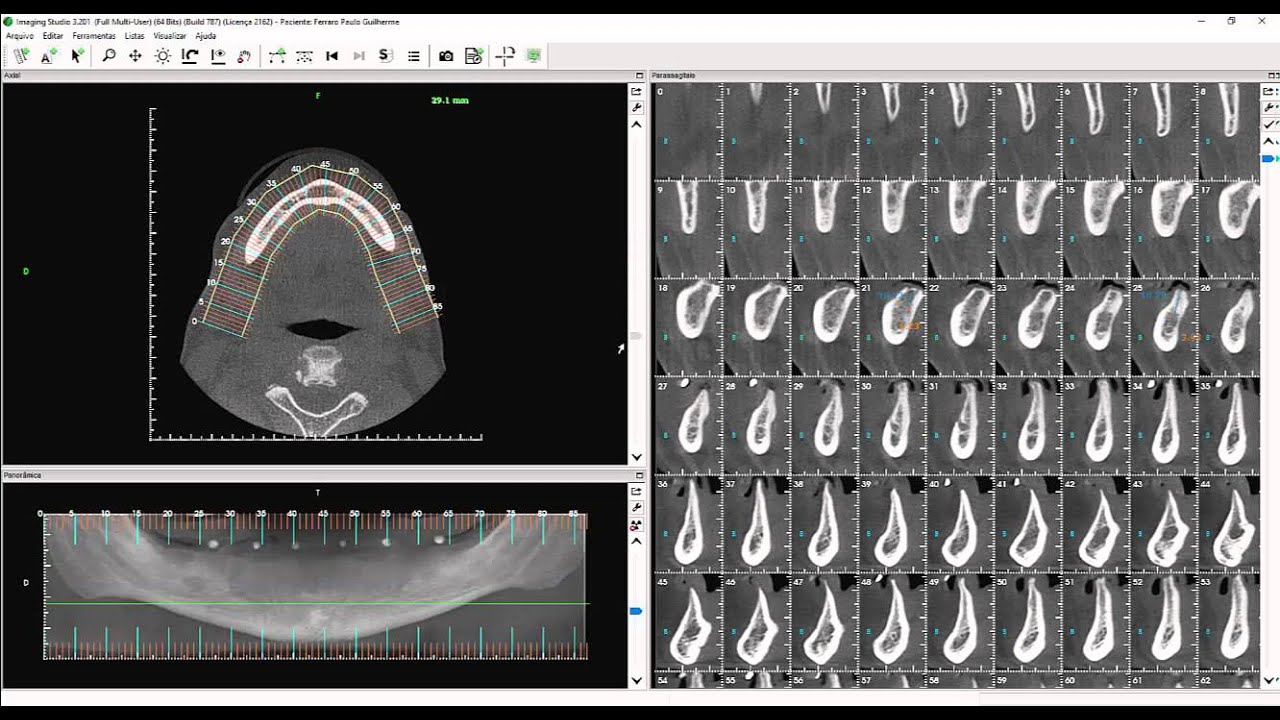Step Panorâmica slider up with arrow
Viewport: 1280px width, 720px height.
[636, 540]
